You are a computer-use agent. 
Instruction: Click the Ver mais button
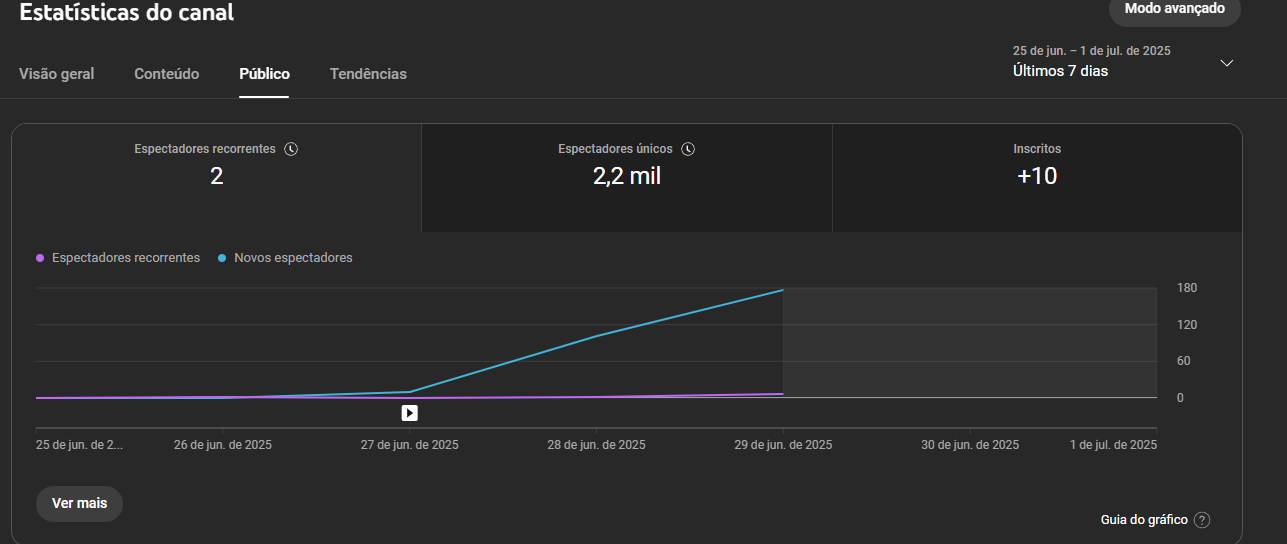(79, 503)
